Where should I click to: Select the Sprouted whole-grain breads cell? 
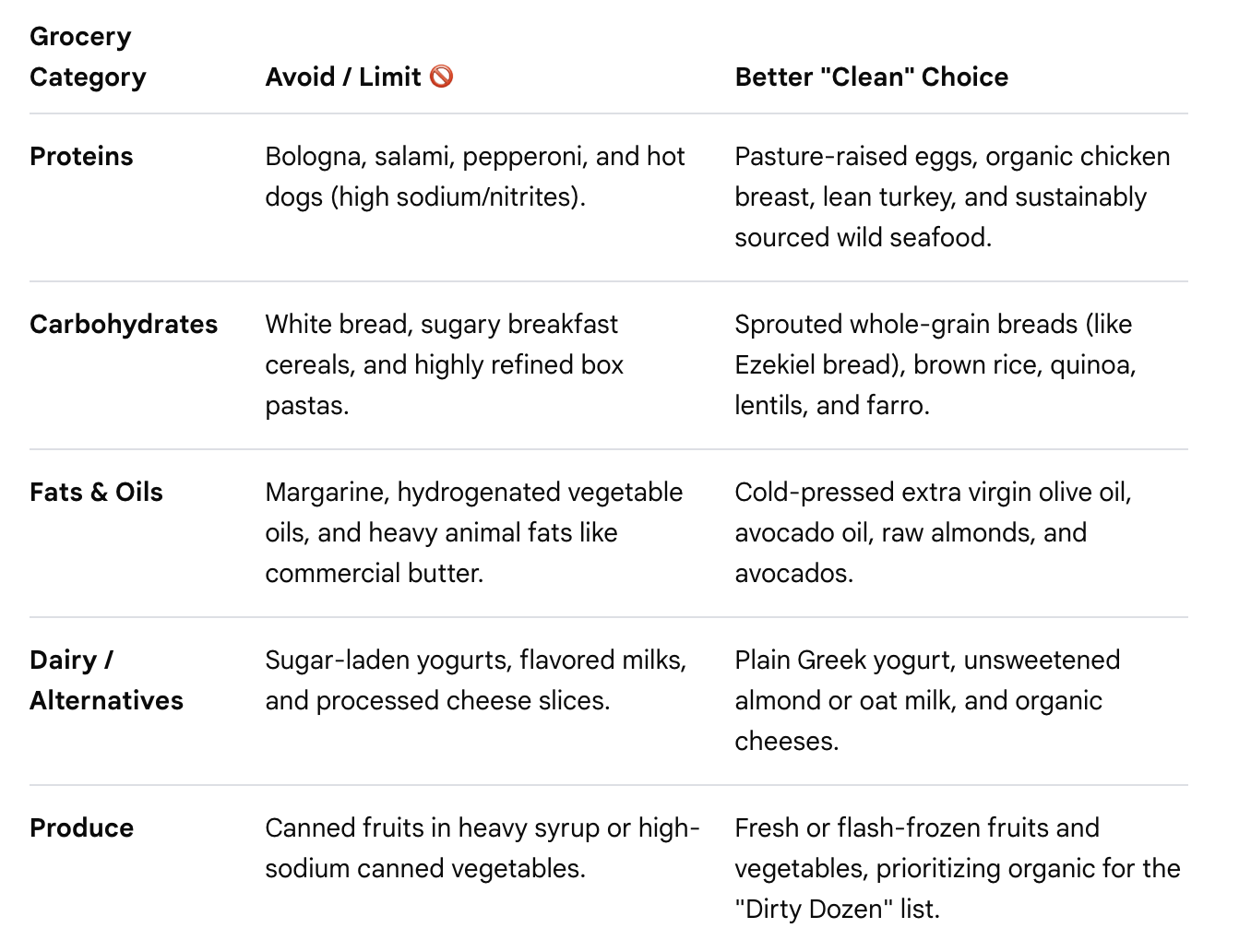pos(935,364)
